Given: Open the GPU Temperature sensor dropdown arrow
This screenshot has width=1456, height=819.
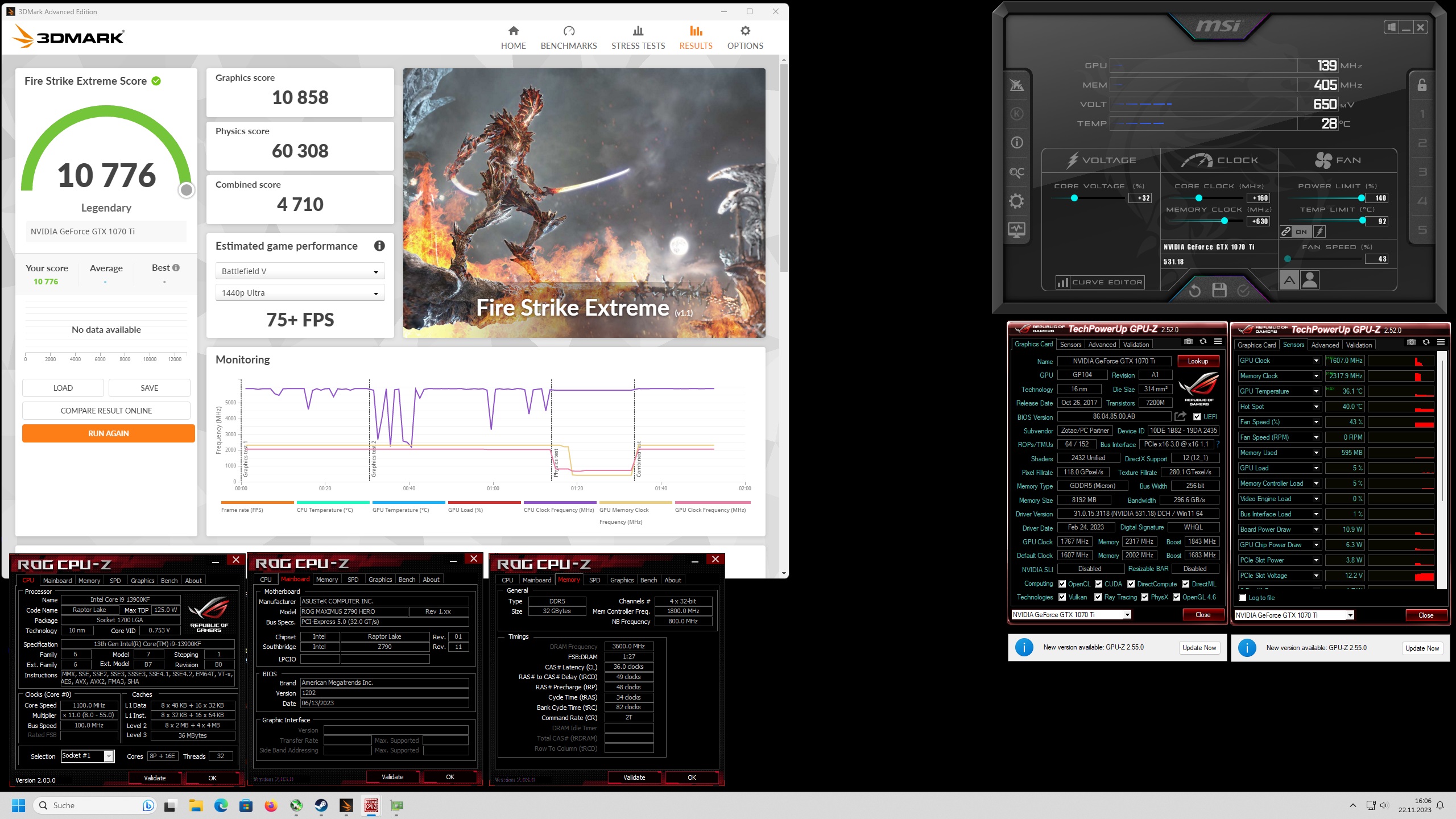Looking at the screenshot, I should pyautogui.click(x=1316, y=391).
